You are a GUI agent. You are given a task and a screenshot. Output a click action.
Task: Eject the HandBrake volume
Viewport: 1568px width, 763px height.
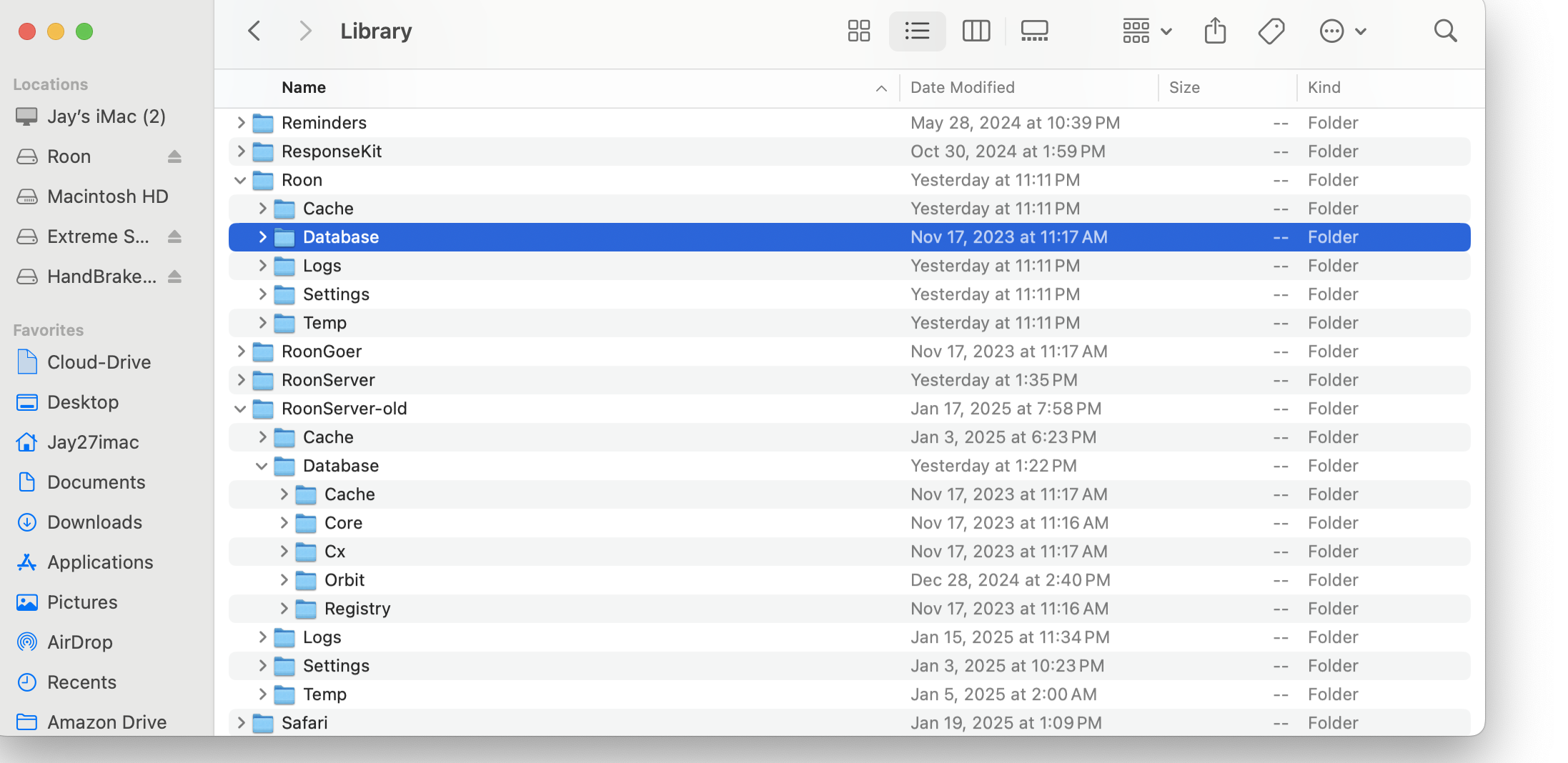174,276
